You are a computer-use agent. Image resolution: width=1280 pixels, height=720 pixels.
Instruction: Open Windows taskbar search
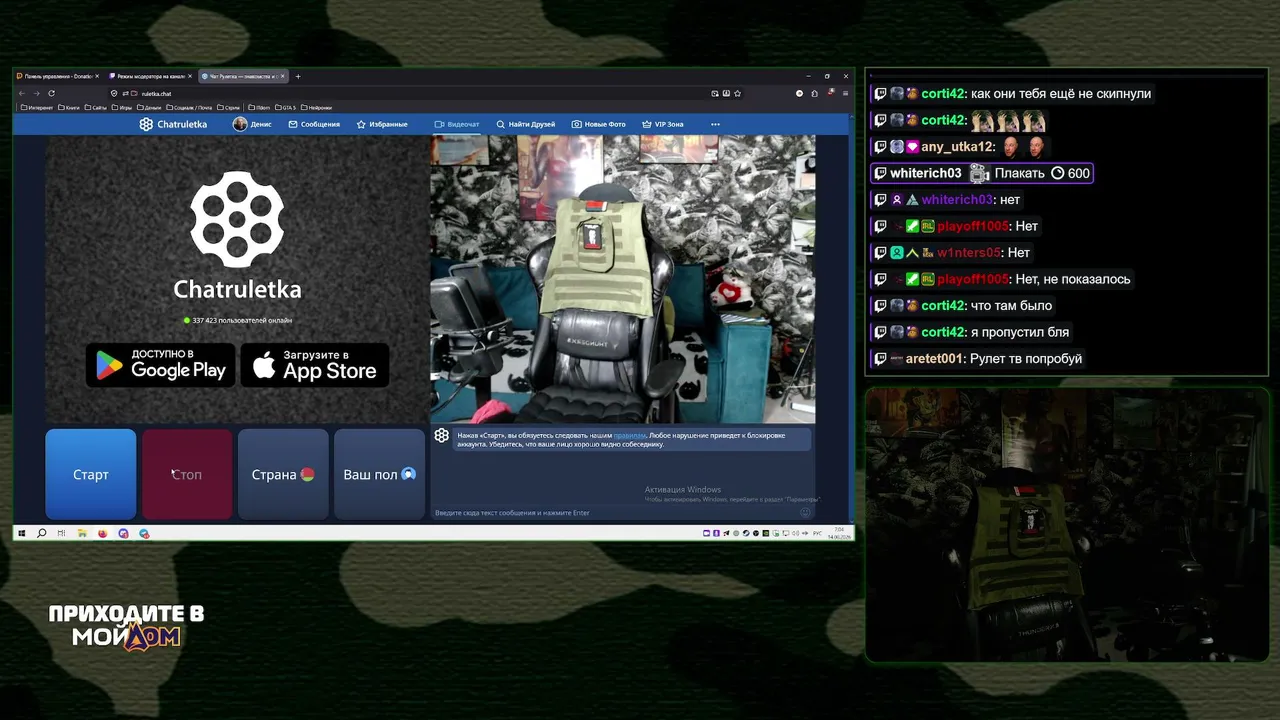[41, 533]
